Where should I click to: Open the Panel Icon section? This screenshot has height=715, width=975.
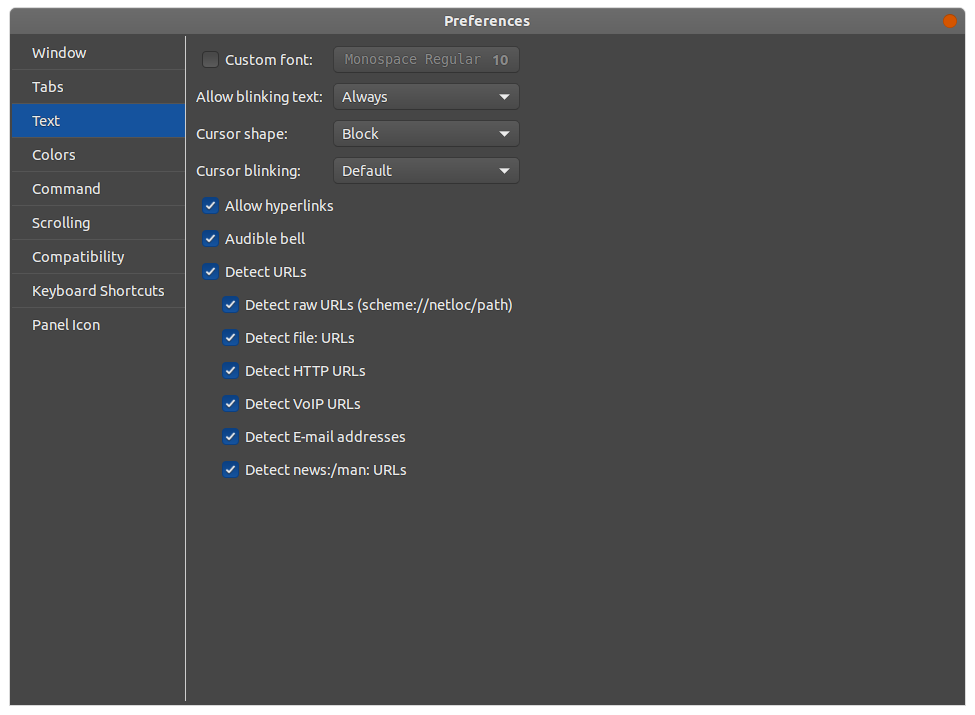pyautogui.click(x=98, y=325)
